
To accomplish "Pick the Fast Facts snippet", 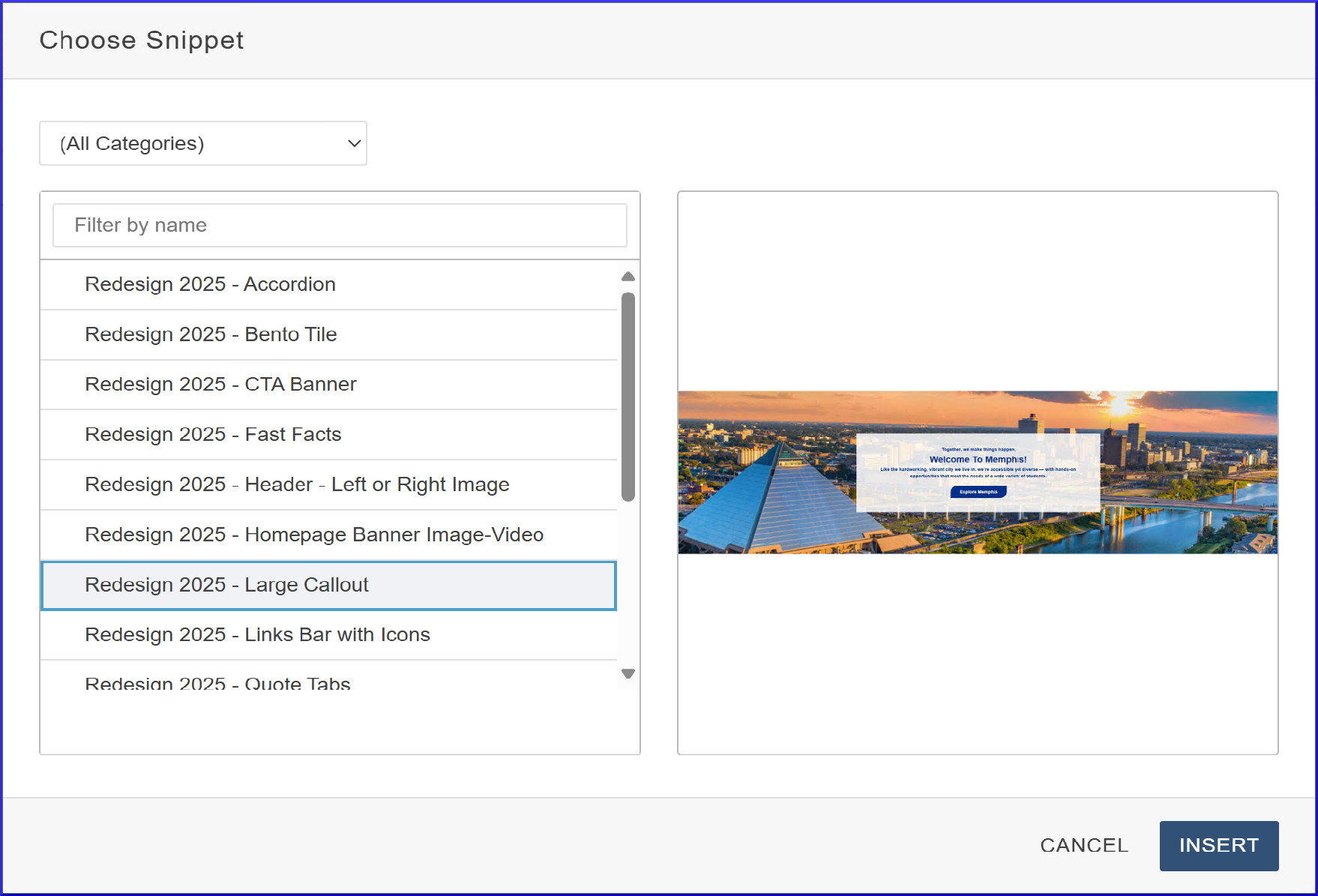I will tap(213, 435).
